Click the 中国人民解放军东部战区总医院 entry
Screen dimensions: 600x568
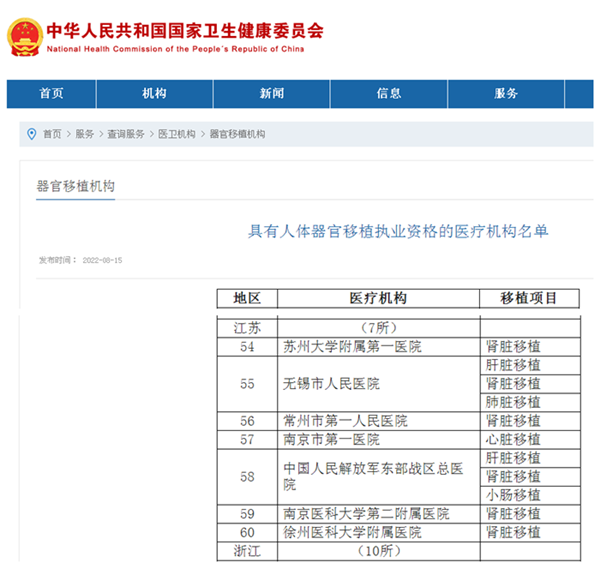(376, 476)
